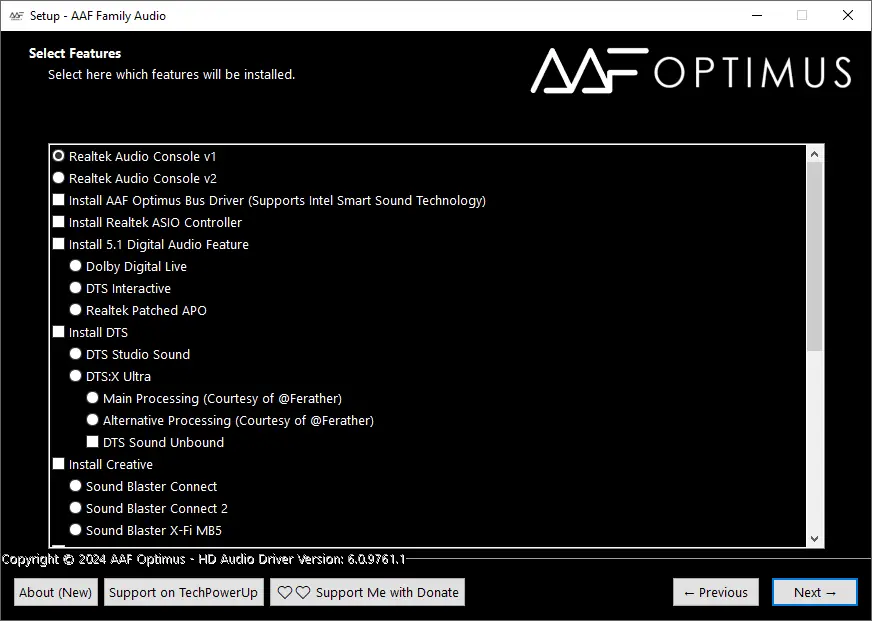The width and height of the screenshot is (872, 621).
Task: Select Alternative Processing (Courtesy of @Ferather)
Action: (93, 420)
